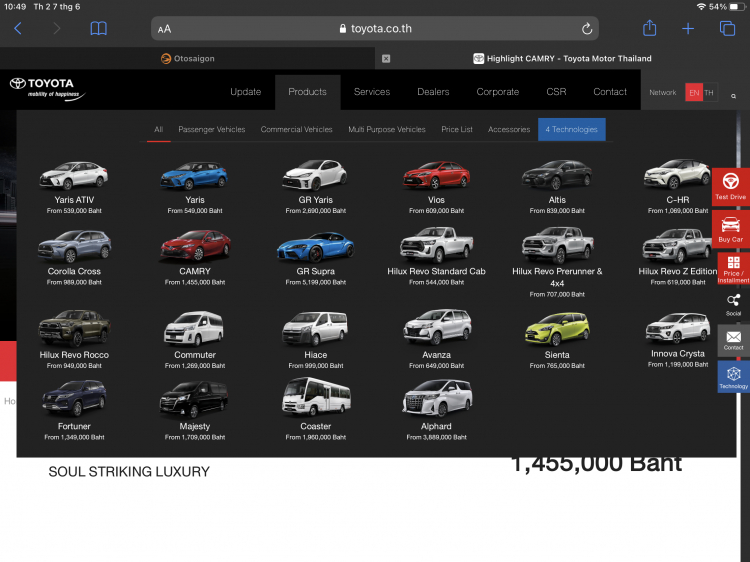
Task: Switch to the Otosaigon tab
Action: coord(188,58)
